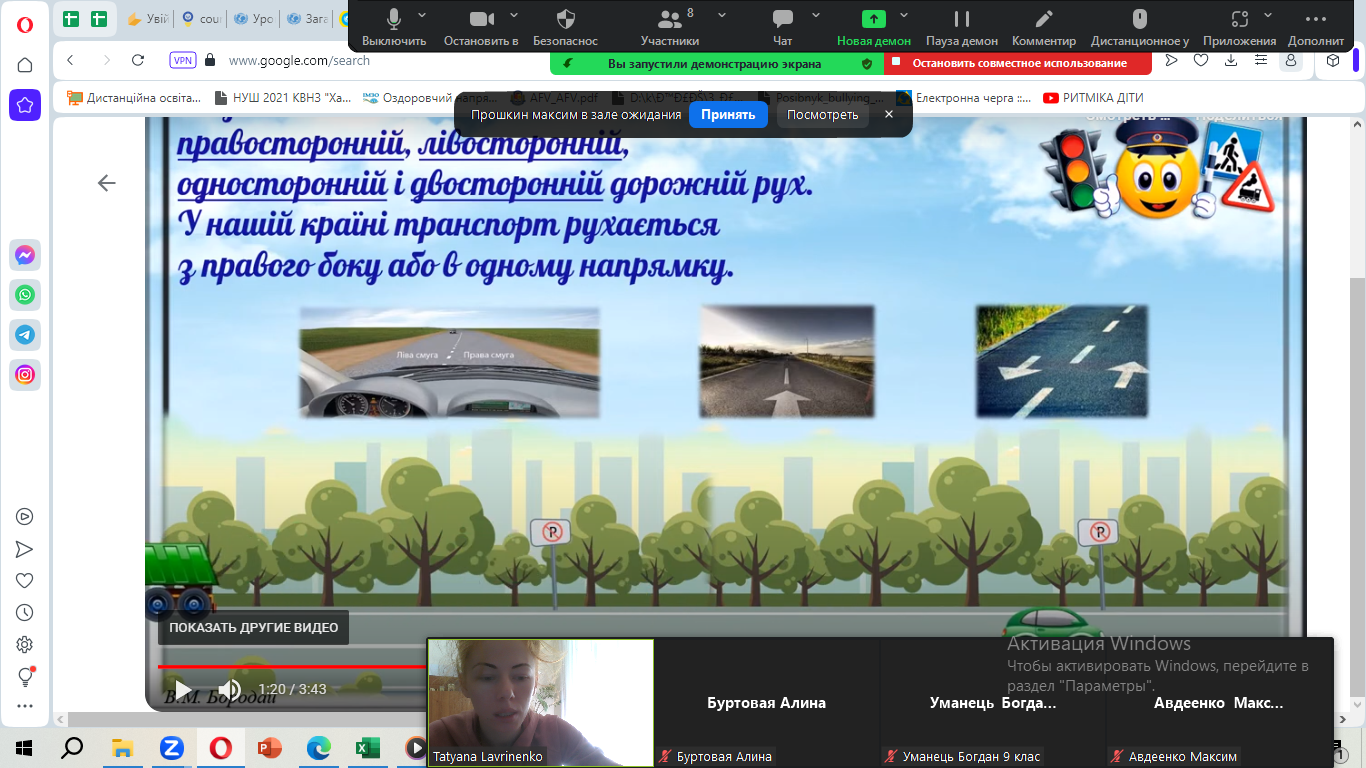Mute video with speaker icon

coord(229,689)
